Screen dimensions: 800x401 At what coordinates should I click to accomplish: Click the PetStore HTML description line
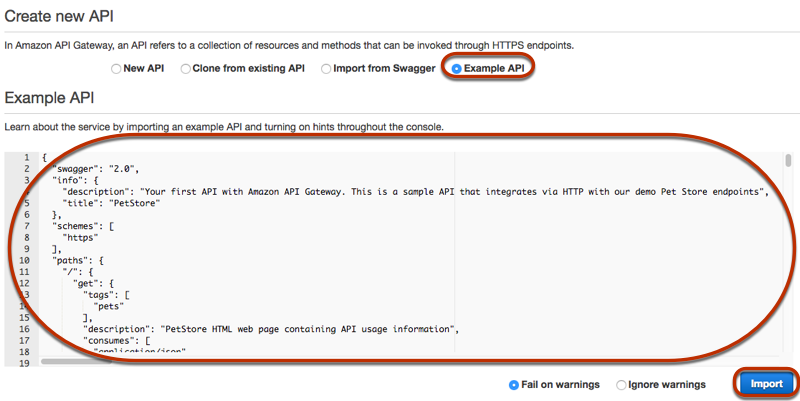271,329
